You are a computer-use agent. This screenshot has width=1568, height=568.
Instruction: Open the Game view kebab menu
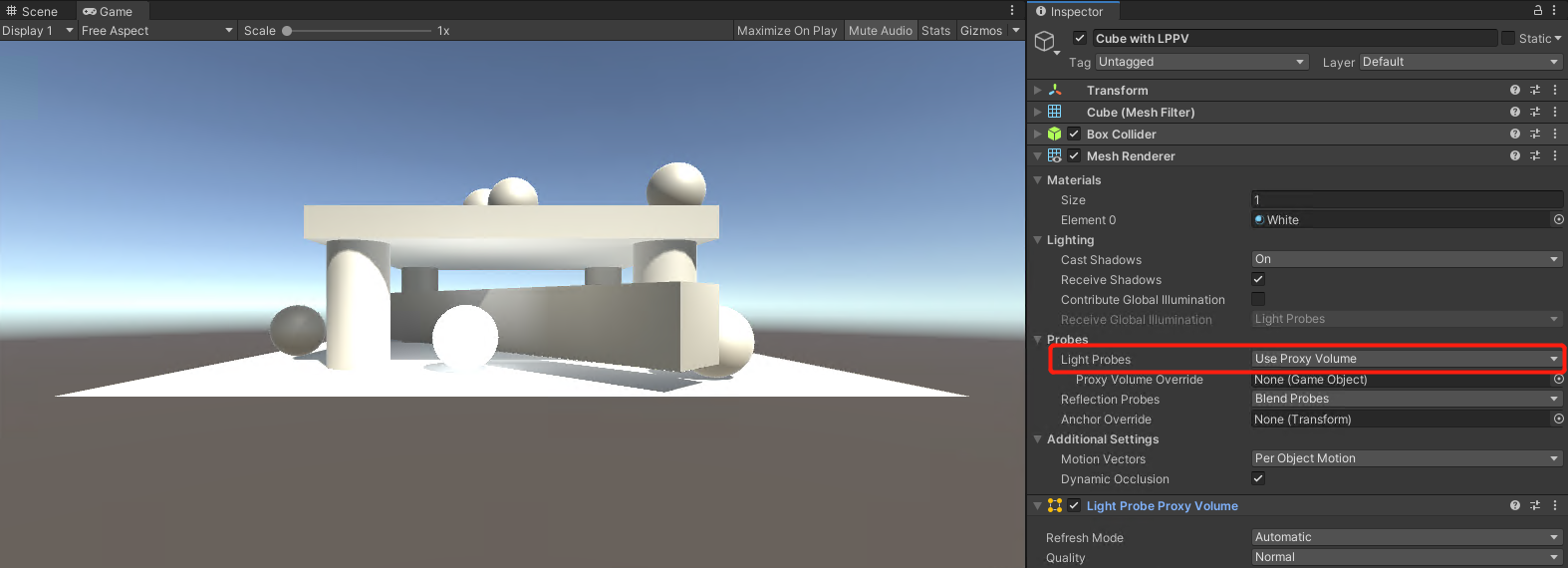coord(1012,10)
